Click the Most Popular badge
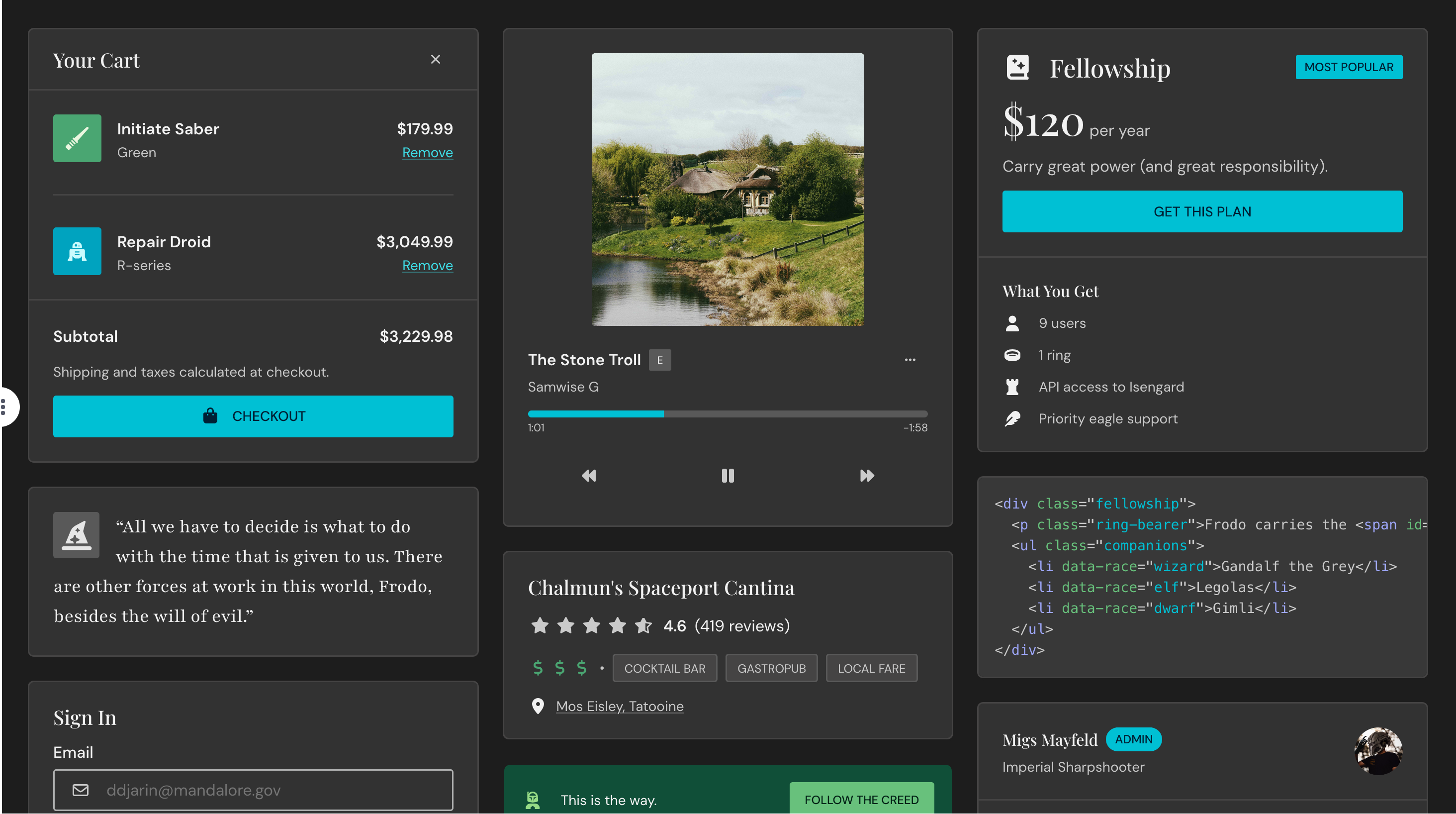 (1349, 67)
